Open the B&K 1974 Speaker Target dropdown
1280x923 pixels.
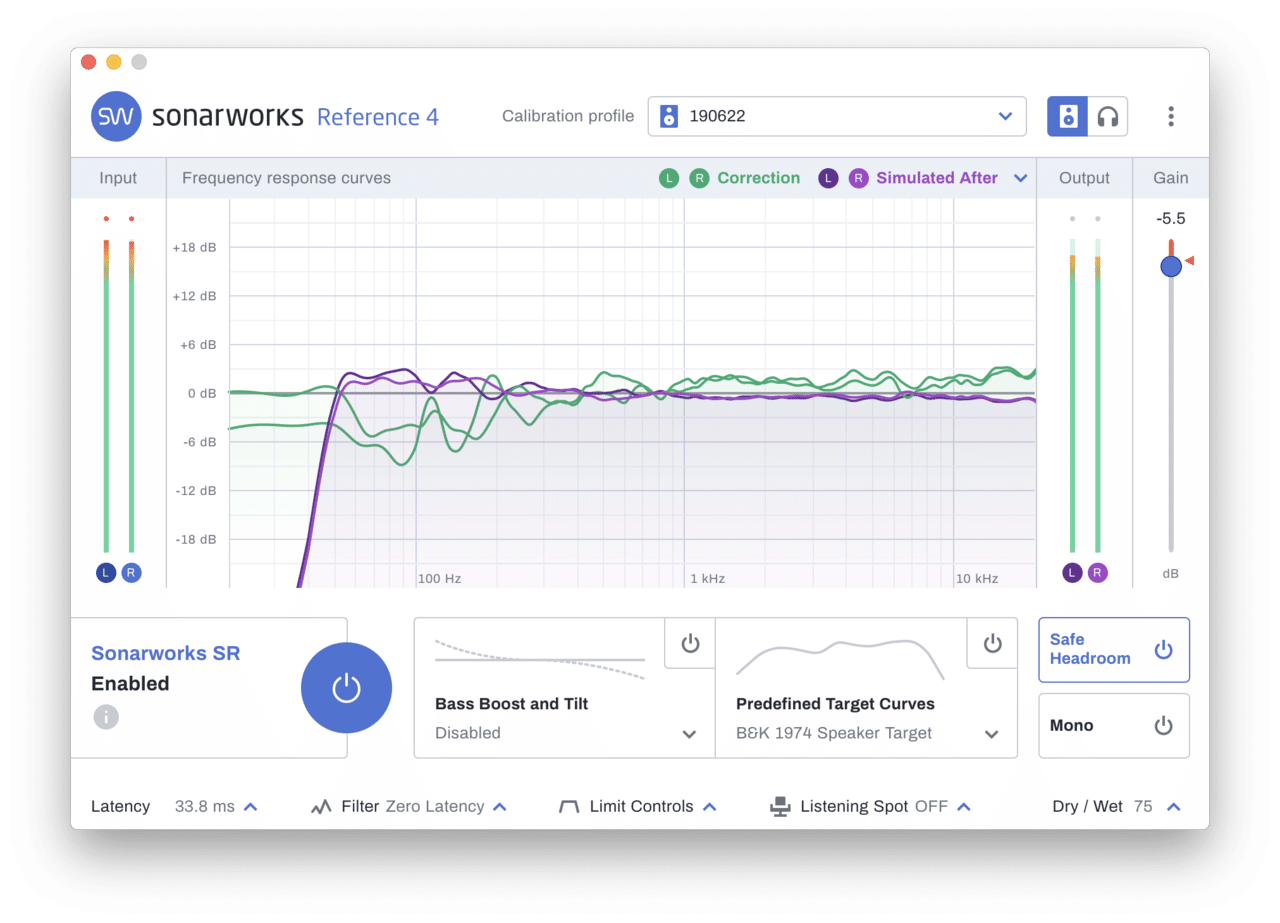pyautogui.click(x=991, y=733)
